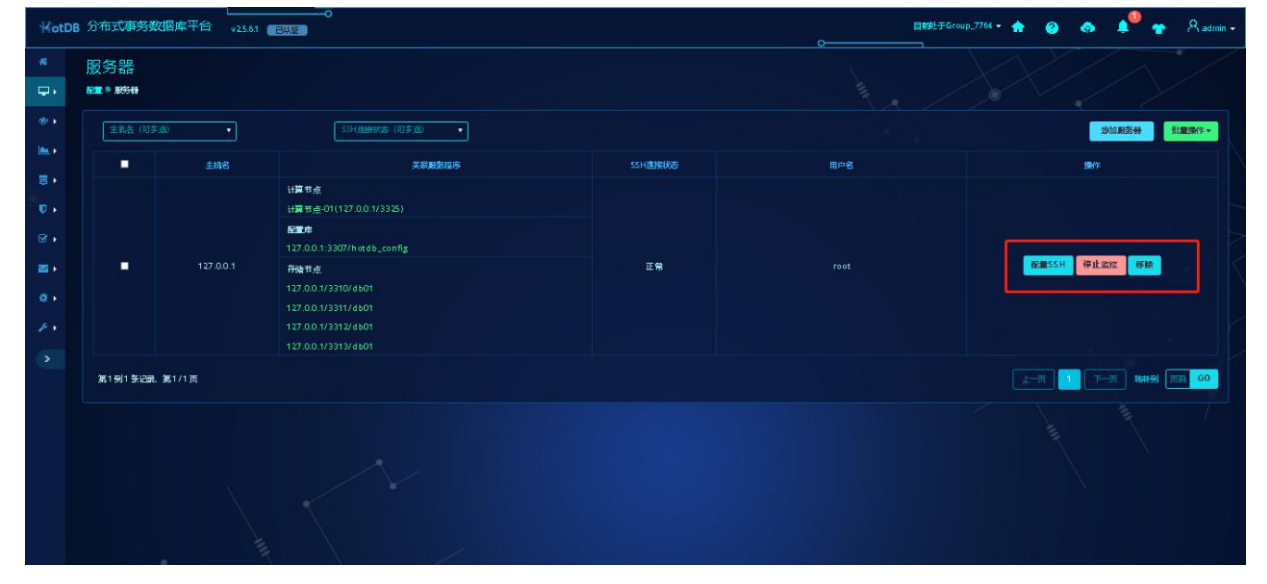Open the admin user menu
This screenshot has width=1267, height=584.
coord(1212,28)
